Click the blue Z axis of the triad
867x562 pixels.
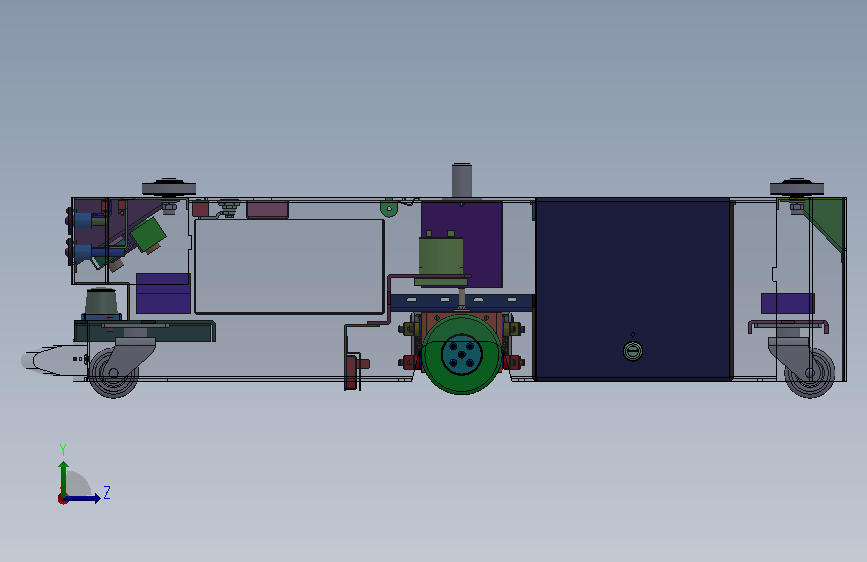(x=83, y=498)
